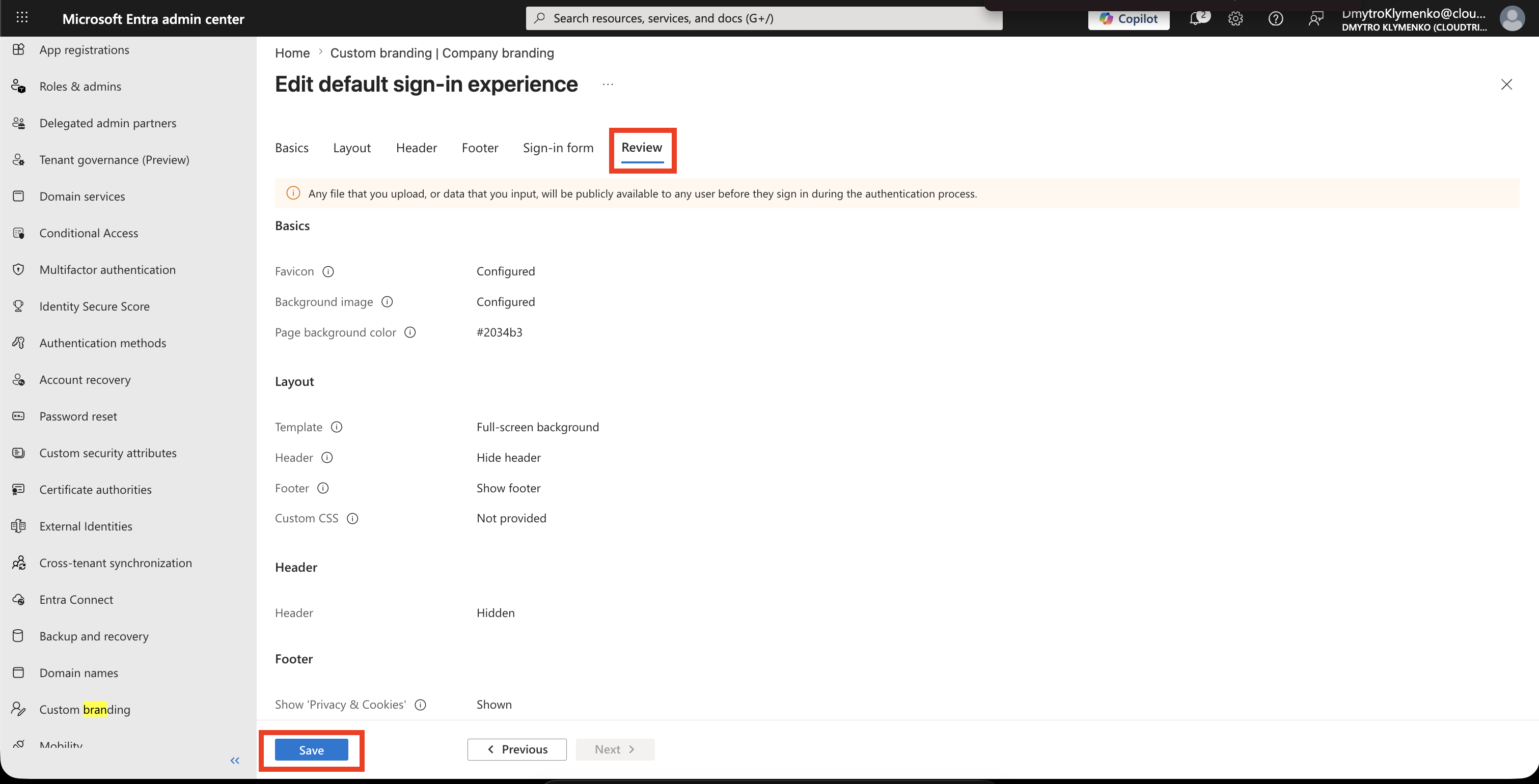Screen dimensions: 1539x784
Task: Close the Edit default sign-in experience pane
Action: click(1506, 84)
